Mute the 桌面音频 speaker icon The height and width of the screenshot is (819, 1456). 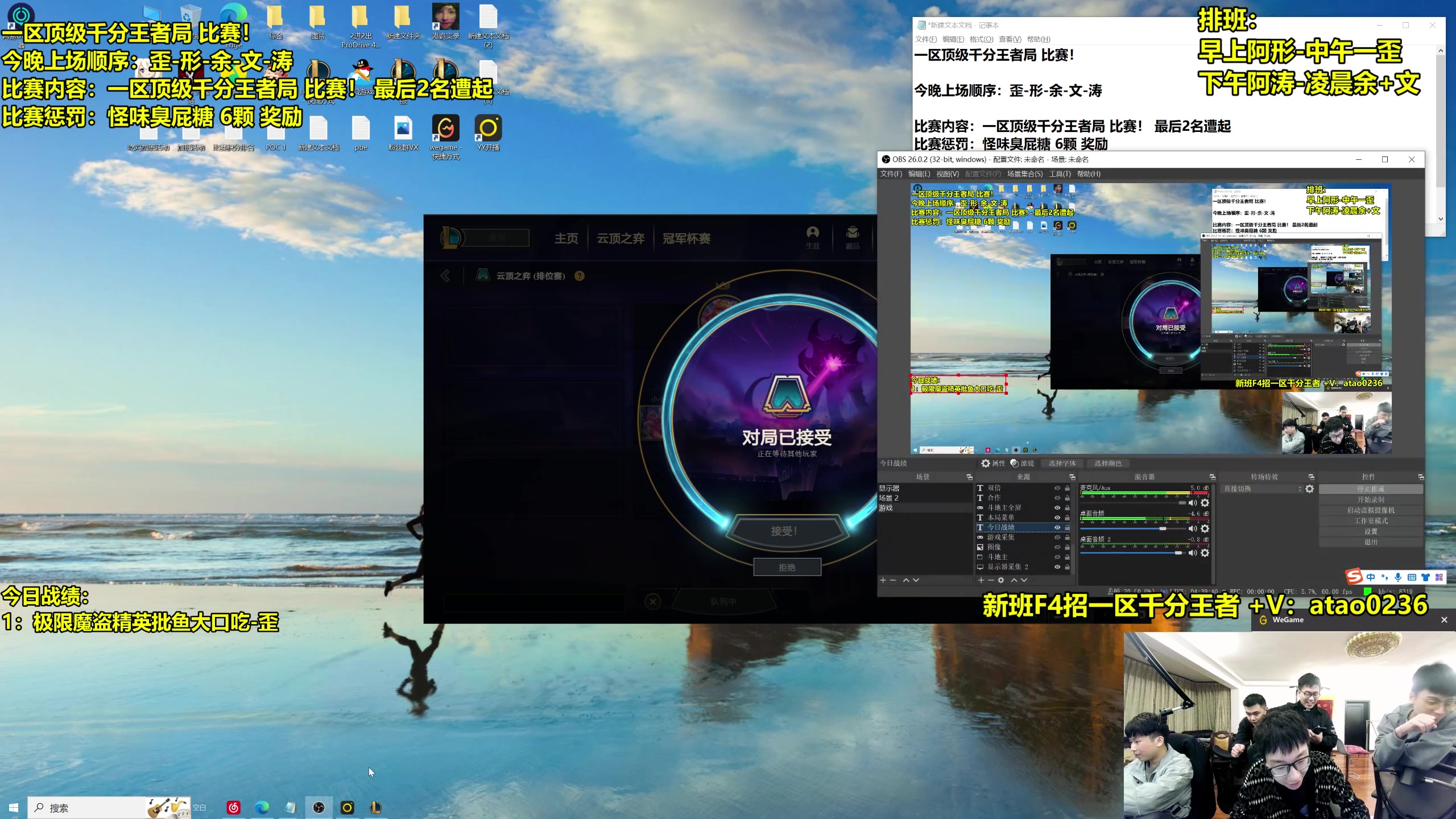click(1193, 528)
